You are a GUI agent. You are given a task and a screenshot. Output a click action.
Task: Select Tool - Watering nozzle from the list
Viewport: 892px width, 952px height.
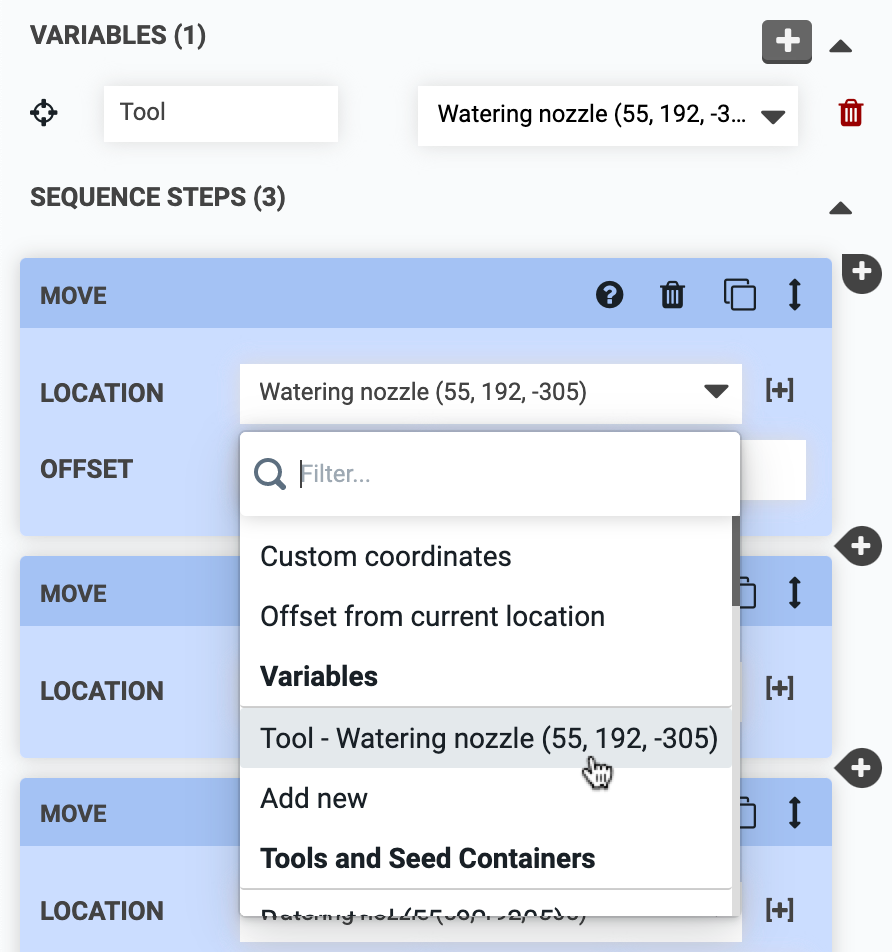tap(490, 738)
